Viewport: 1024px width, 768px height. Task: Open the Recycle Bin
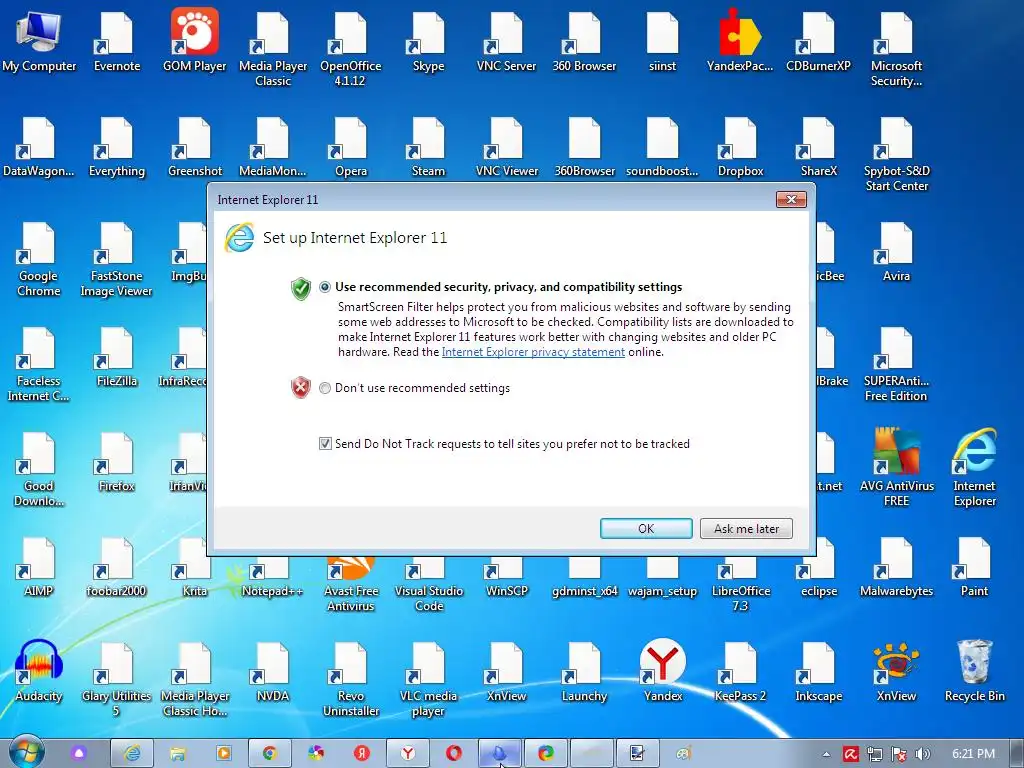click(974, 669)
